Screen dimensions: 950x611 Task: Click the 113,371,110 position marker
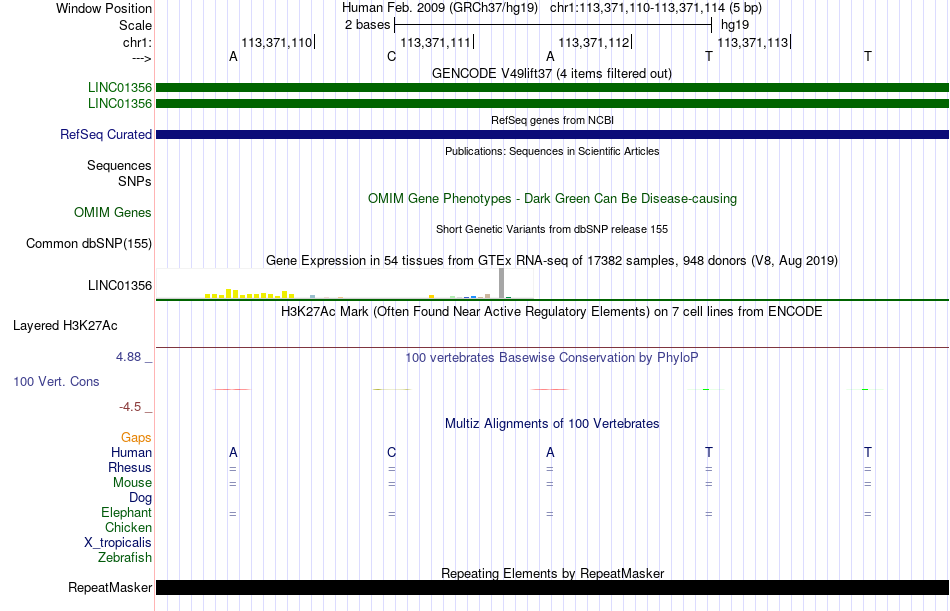tap(277, 42)
